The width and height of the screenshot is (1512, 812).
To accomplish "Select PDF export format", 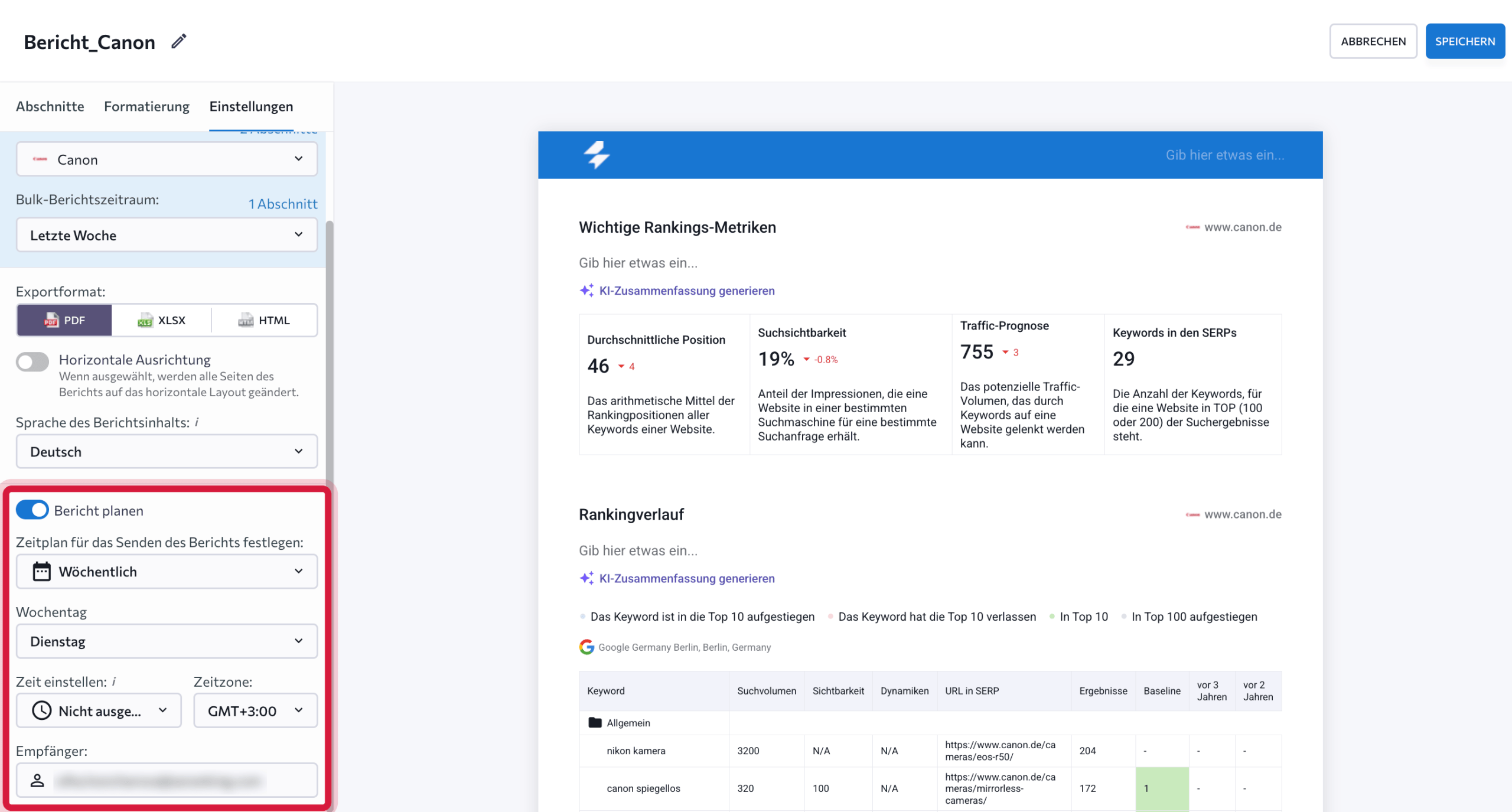I will (64, 320).
